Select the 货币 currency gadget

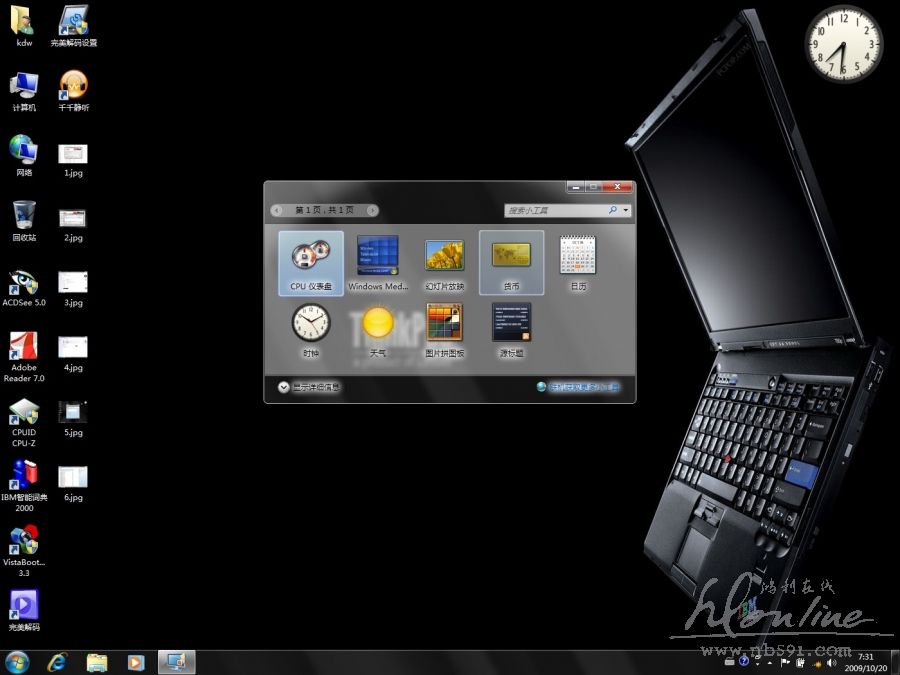tap(511, 263)
